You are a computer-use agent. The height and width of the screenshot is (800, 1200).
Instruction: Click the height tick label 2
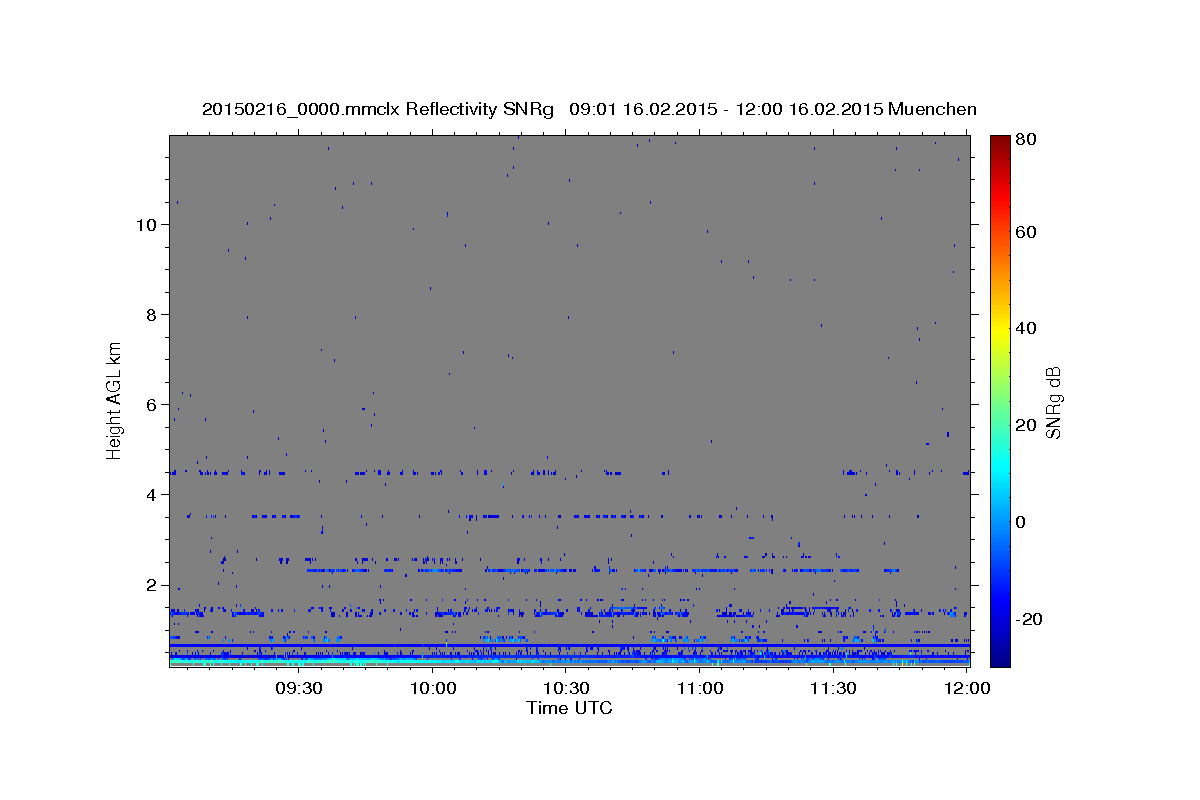pos(153,585)
